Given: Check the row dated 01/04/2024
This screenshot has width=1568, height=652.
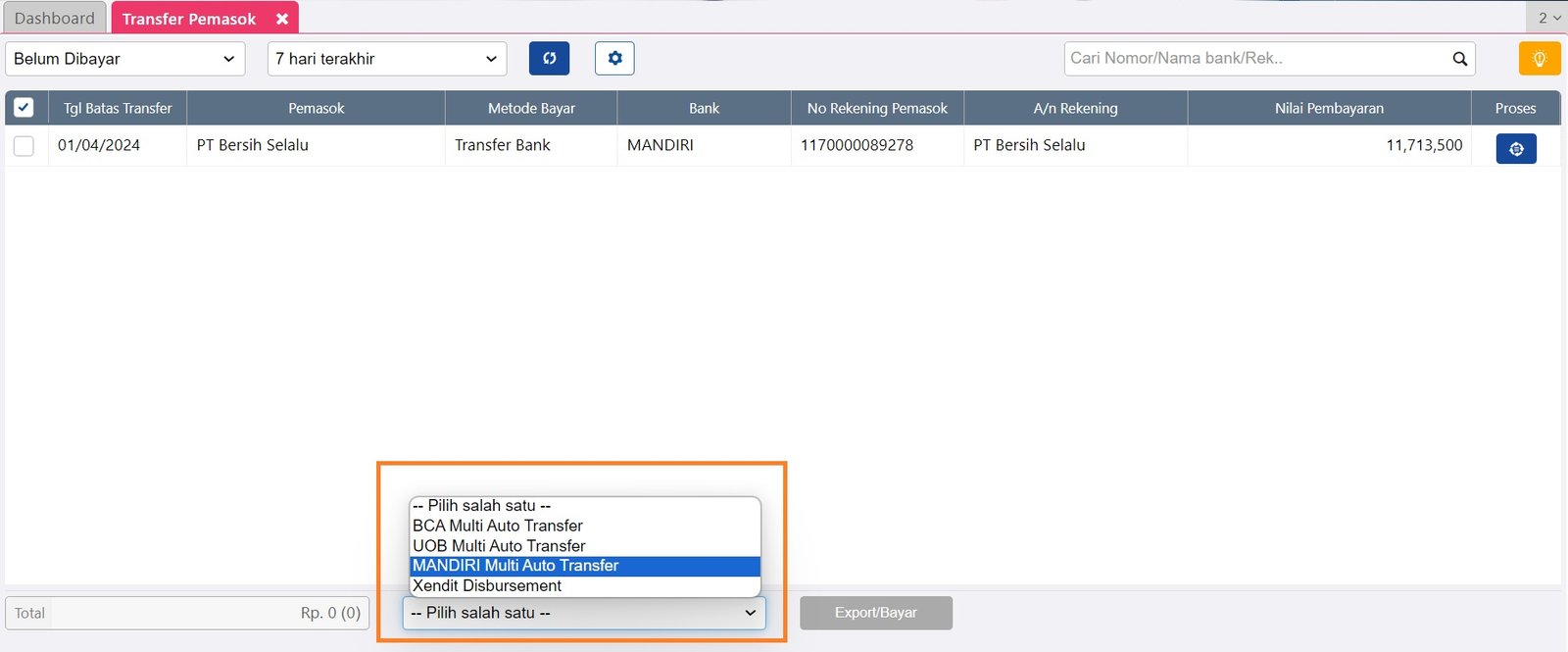Looking at the screenshot, I should [x=24, y=146].
